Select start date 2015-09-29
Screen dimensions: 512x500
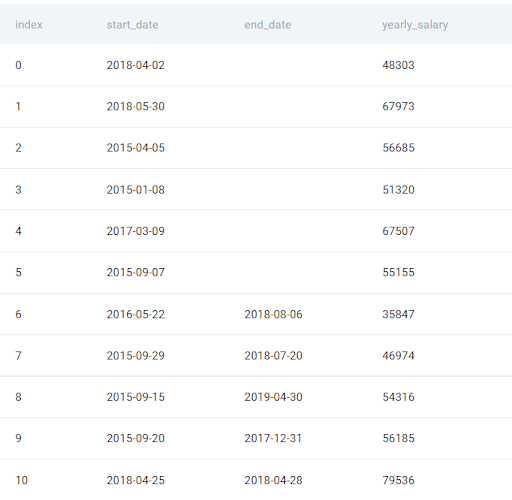pyautogui.click(x=136, y=356)
